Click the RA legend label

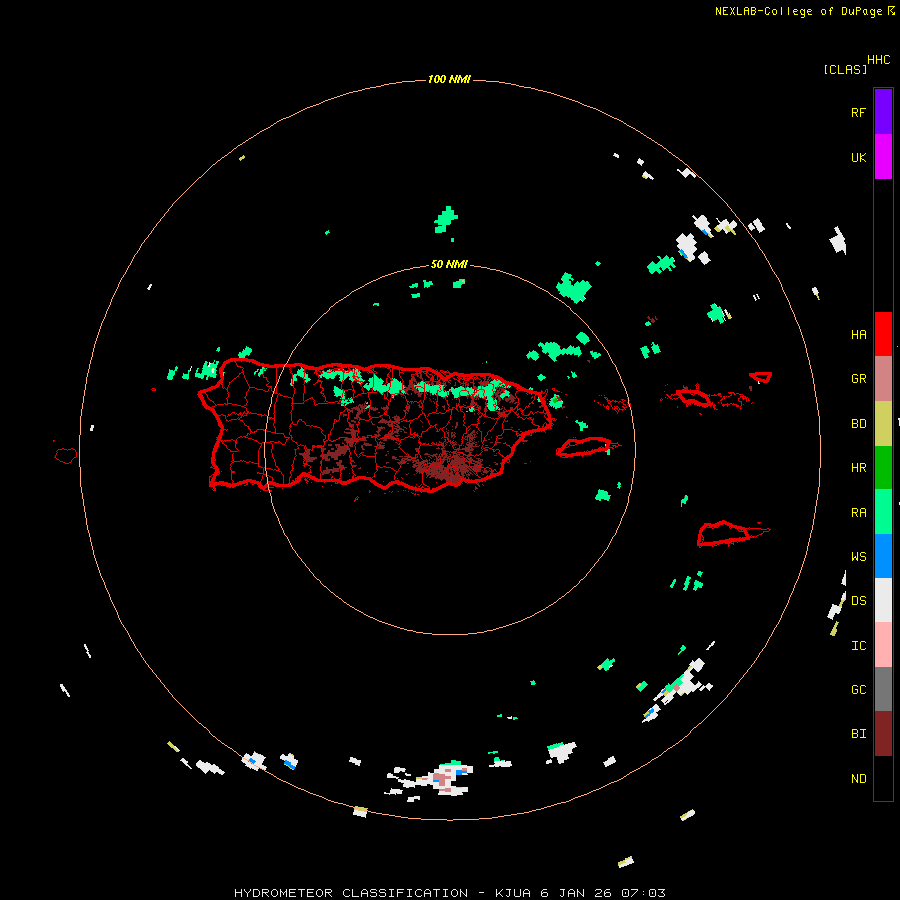pyautogui.click(x=858, y=512)
